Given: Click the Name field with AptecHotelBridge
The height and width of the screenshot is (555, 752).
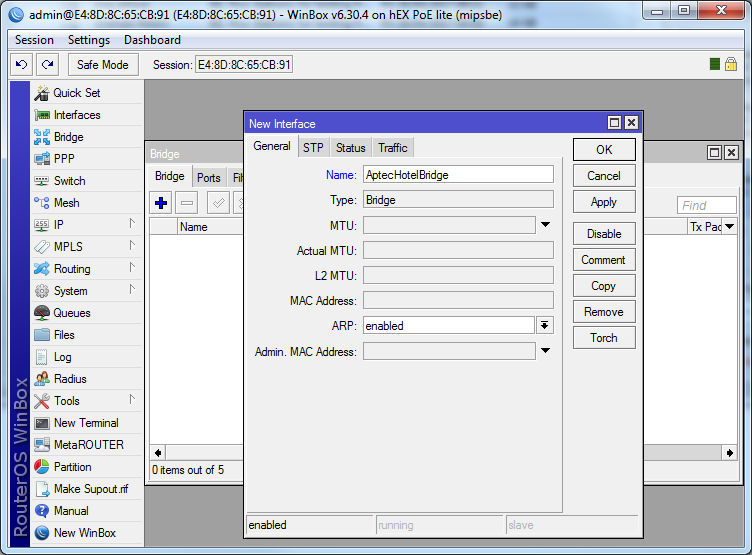Looking at the screenshot, I should point(458,175).
